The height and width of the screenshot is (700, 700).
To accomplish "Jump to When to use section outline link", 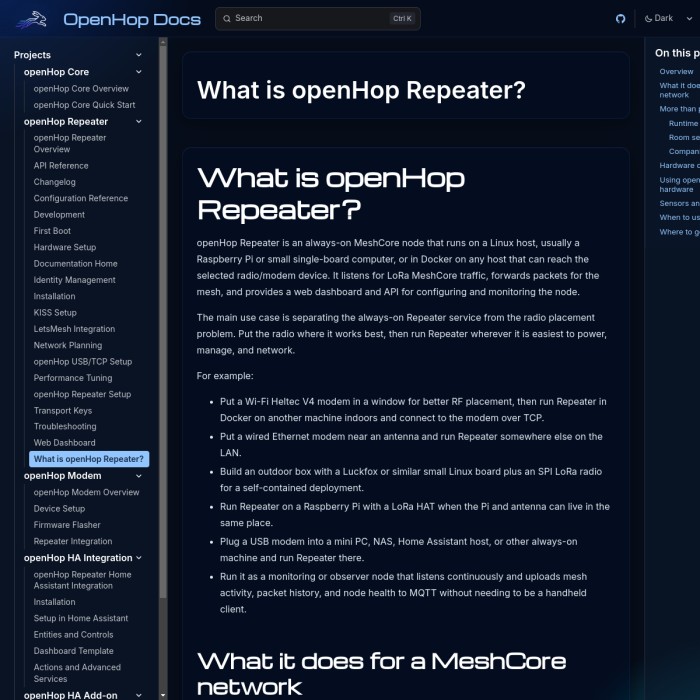I will pos(679,217).
